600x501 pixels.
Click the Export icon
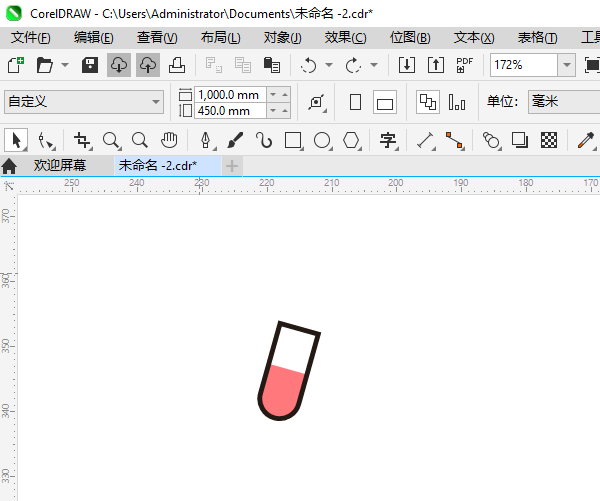tap(436, 65)
